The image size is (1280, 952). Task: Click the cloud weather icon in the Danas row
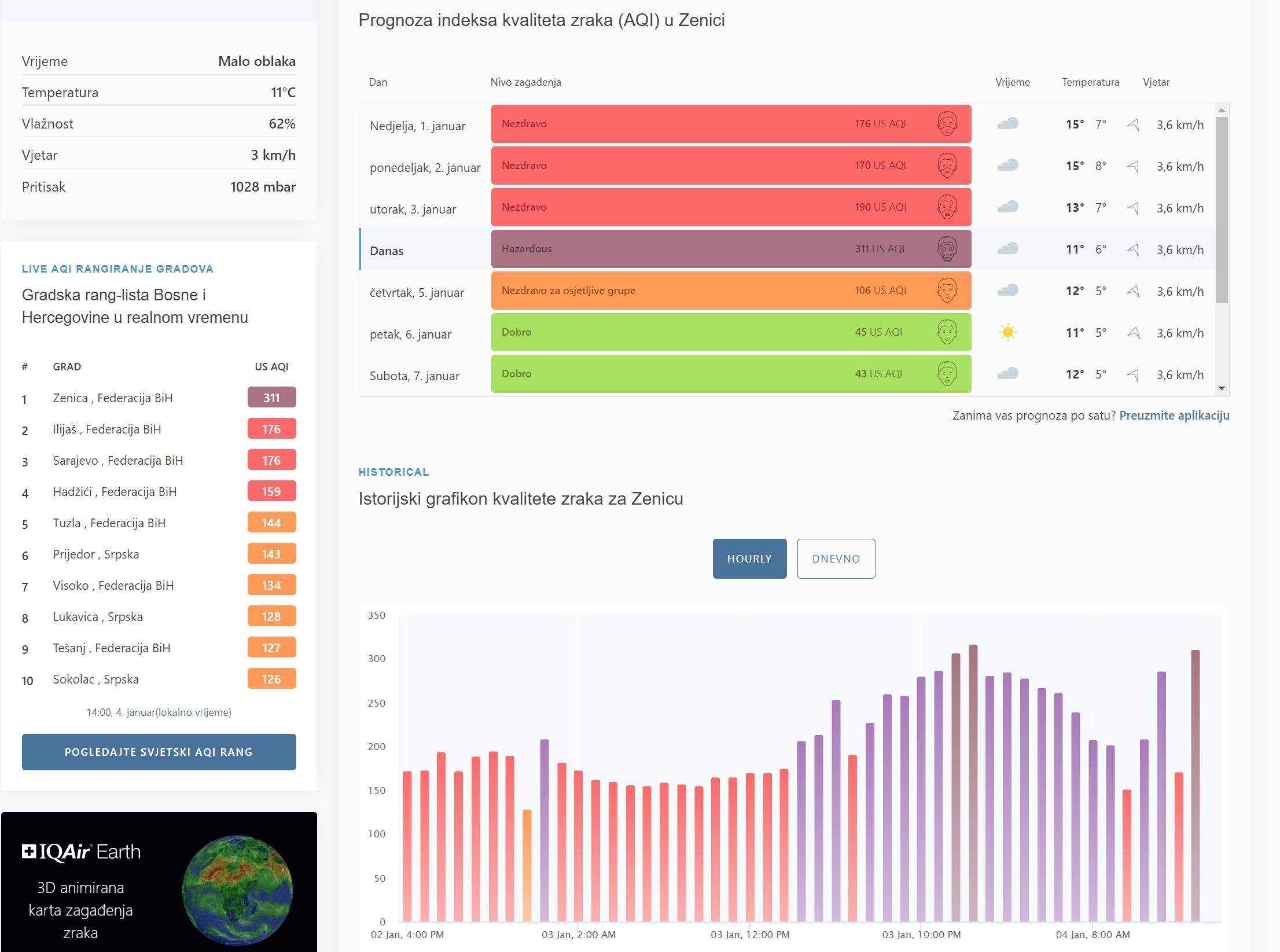1007,249
